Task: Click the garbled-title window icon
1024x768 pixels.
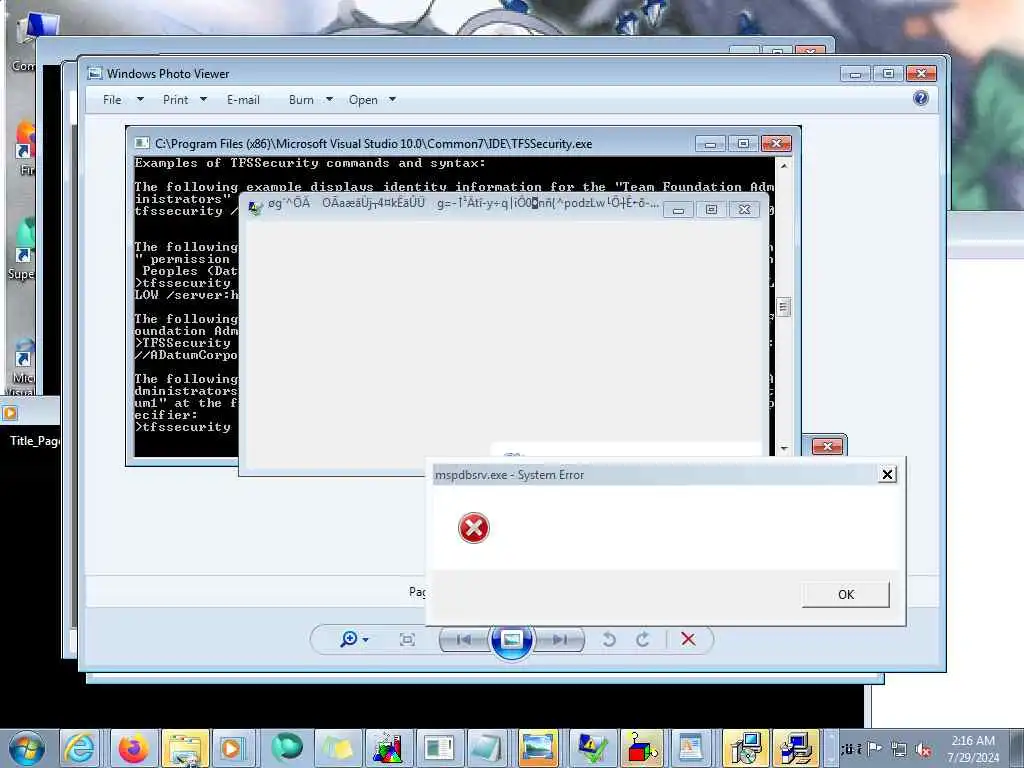Action: (x=255, y=207)
